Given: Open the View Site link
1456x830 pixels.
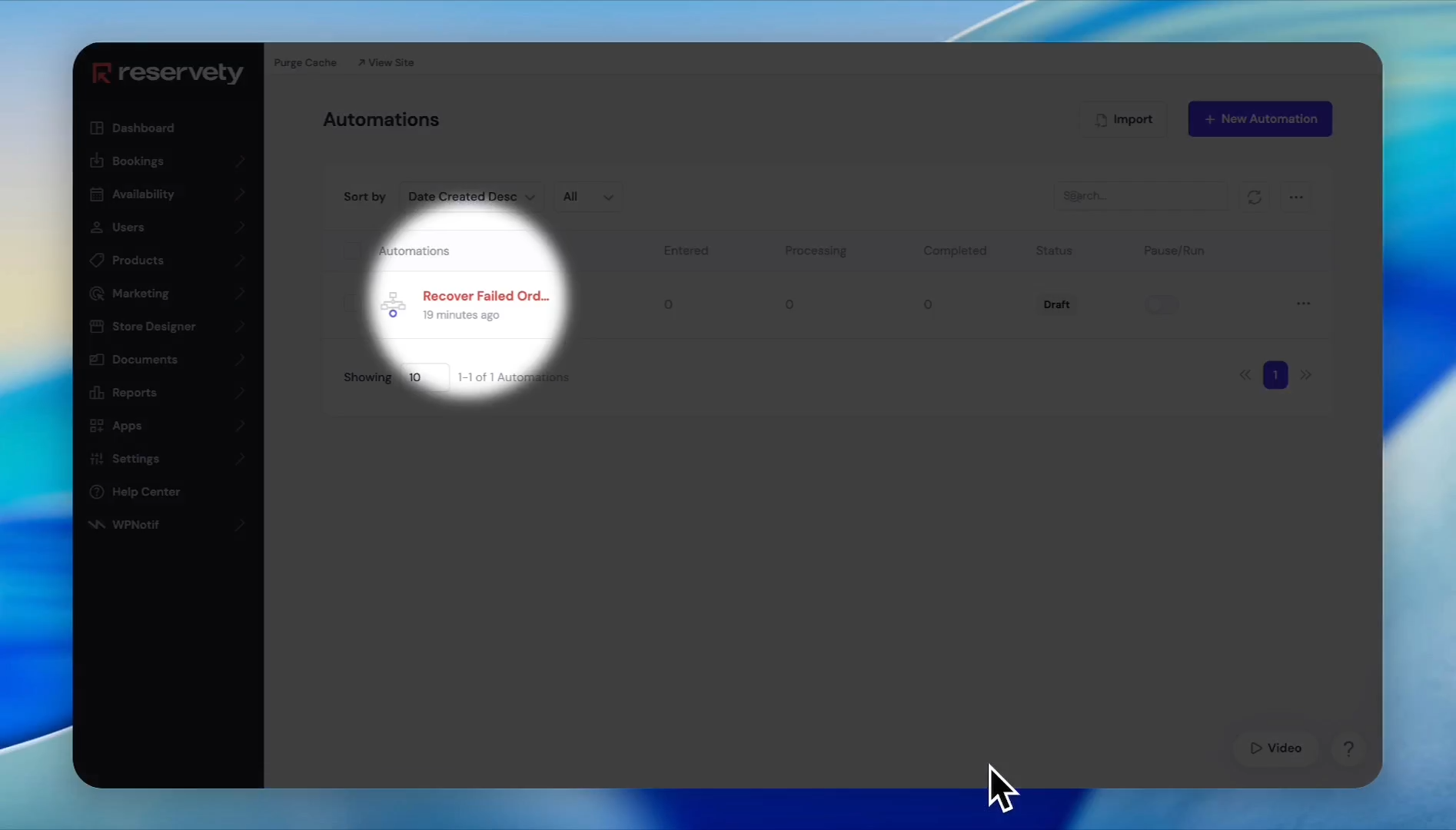Looking at the screenshot, I should (x=386, y=62).
